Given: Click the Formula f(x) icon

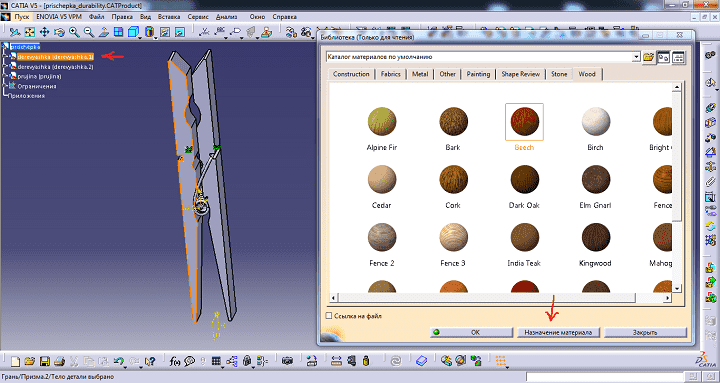Looking at the screenshot, I should [x=174, y=361].
